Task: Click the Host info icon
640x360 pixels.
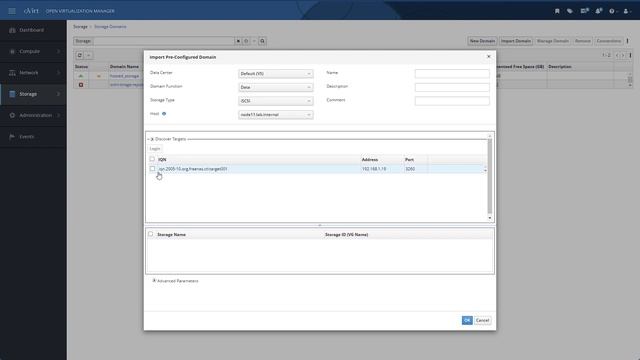Action: tap(164, 114)
